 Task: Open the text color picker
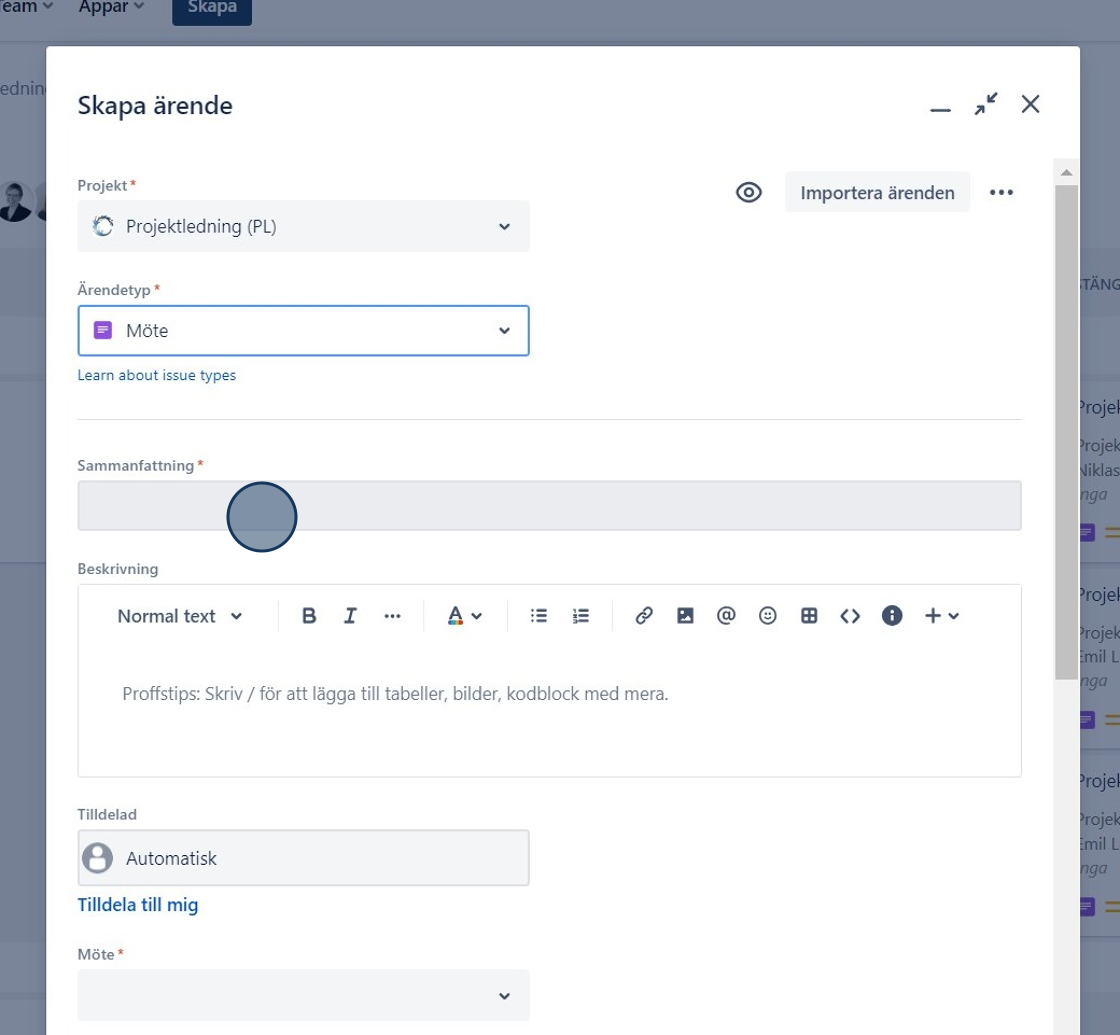tap(464, 616)
